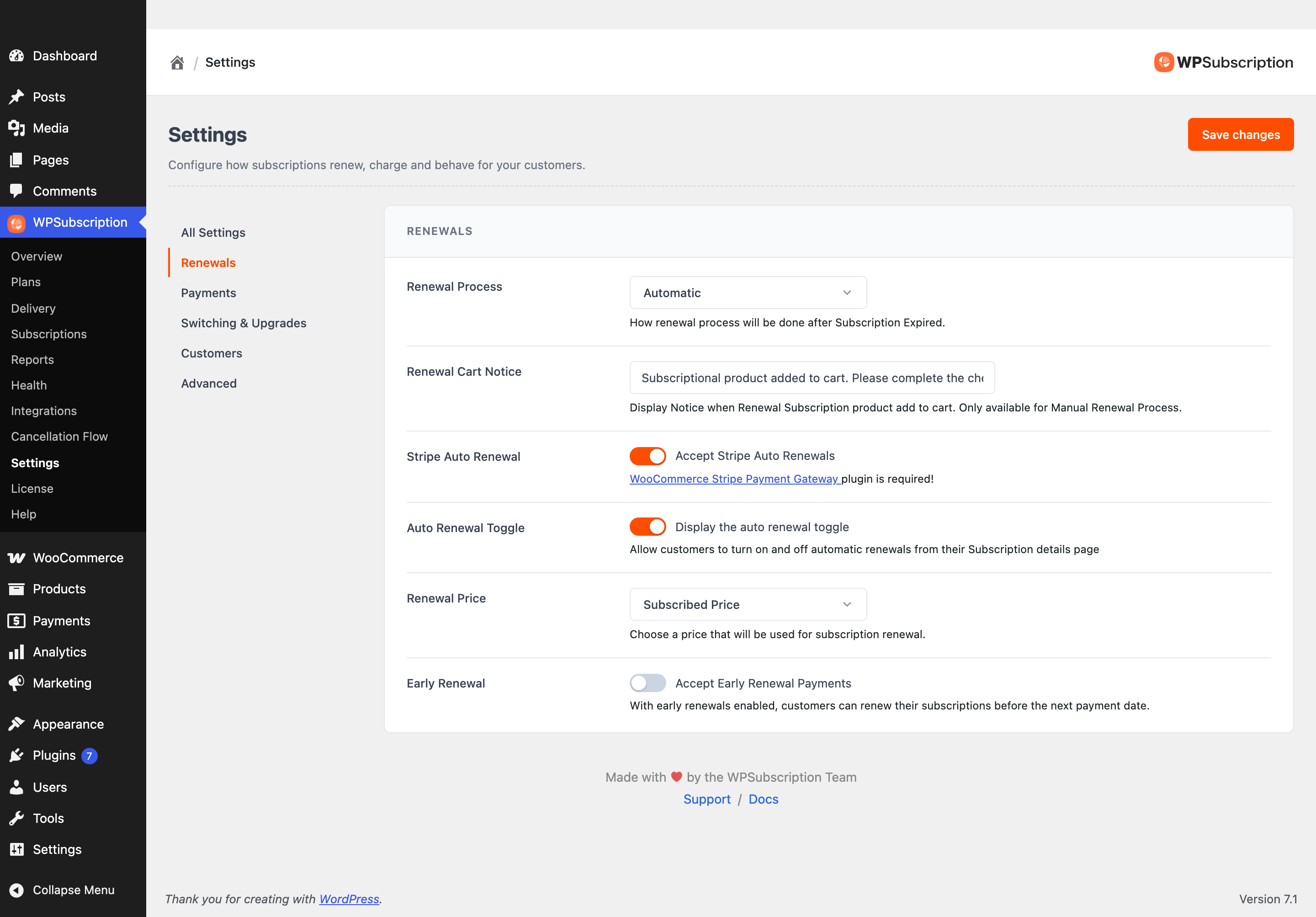Click the Comments bubble icon

click(x=16, y=191)
